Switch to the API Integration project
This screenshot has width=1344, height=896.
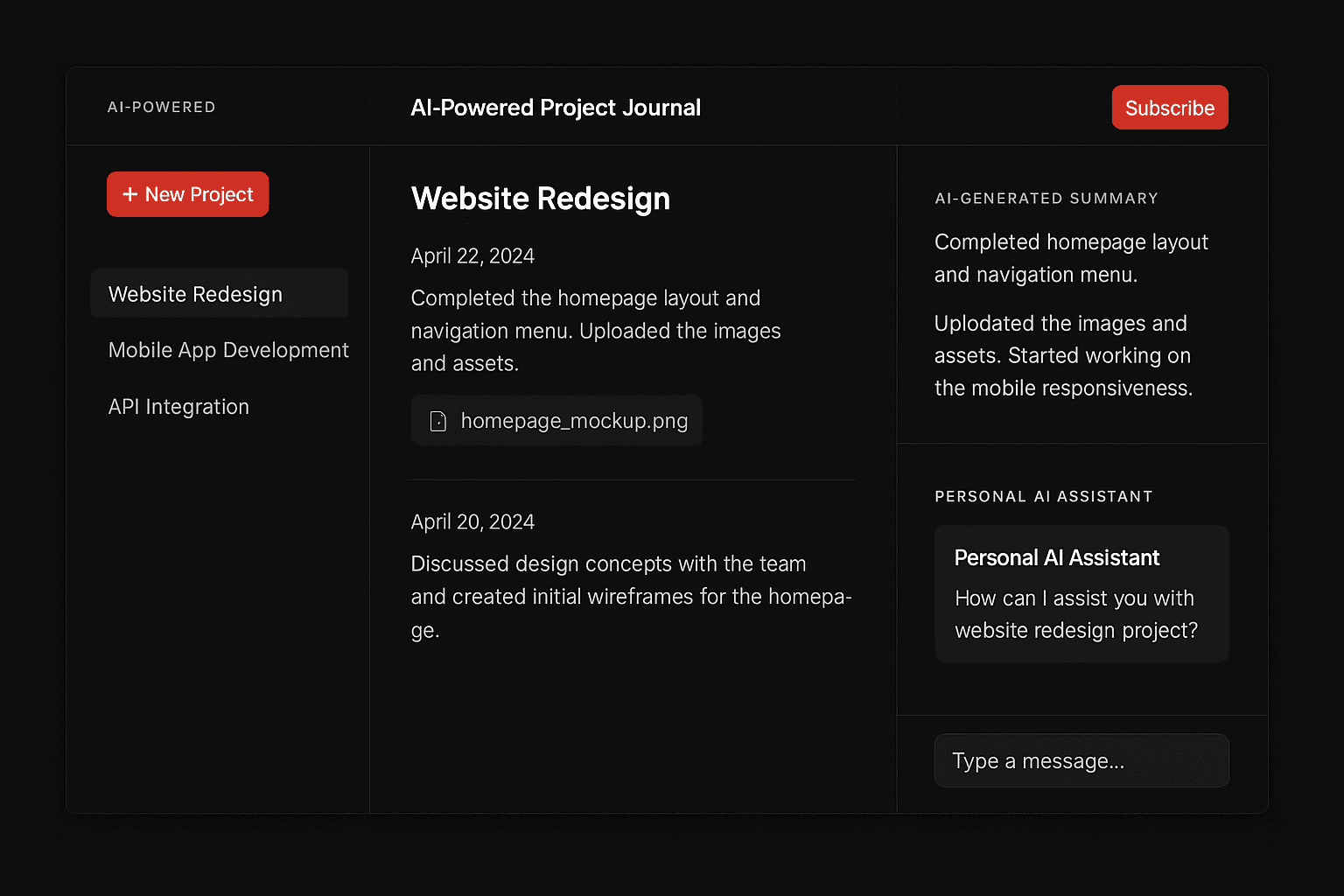tap(178, 407)
